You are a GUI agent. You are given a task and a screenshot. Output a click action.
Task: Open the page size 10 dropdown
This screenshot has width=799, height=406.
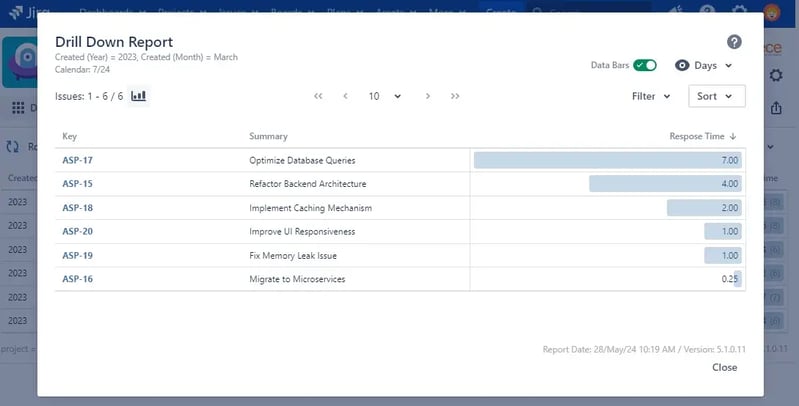pos(385,96)
